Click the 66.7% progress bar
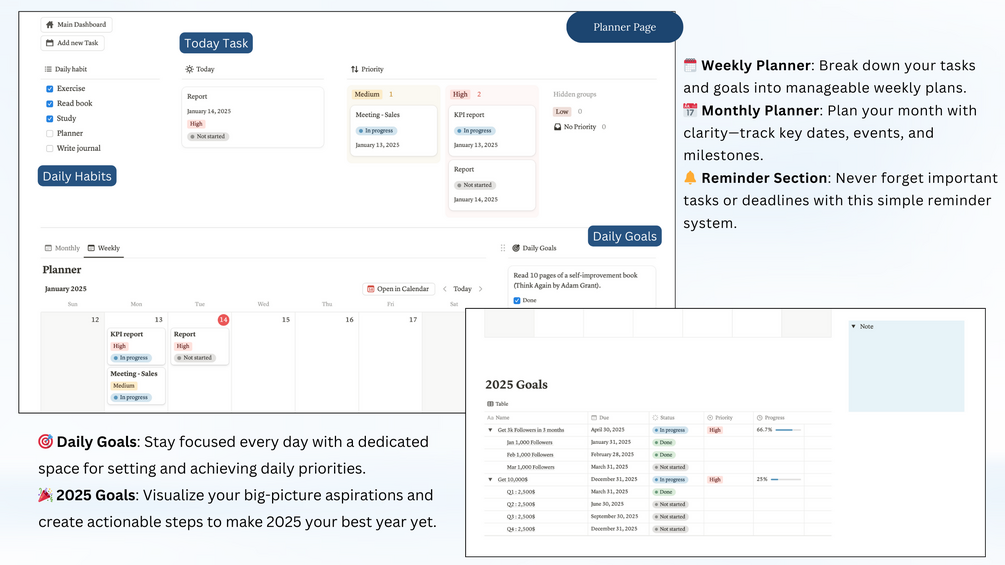 [x=788, y=430]
